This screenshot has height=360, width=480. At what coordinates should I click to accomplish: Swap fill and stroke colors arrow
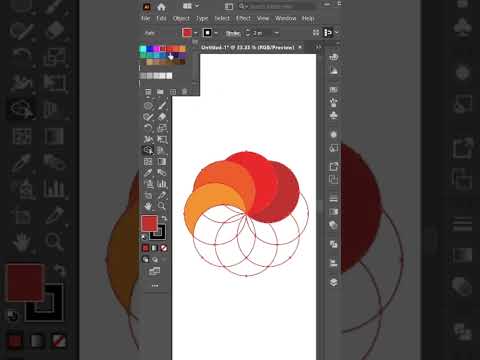pyautogui.click(x=164, y=218)
